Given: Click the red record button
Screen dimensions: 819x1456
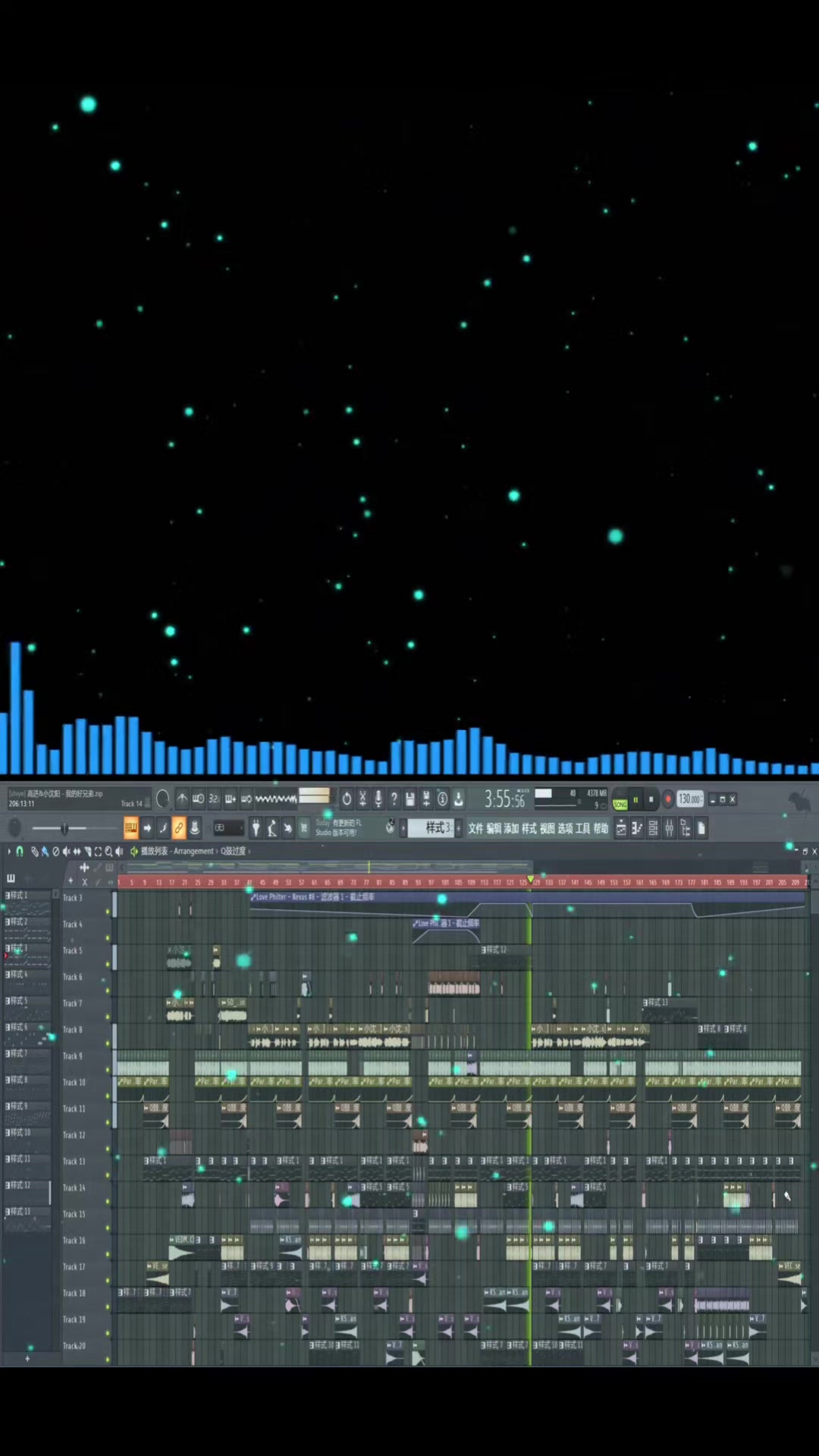Looking at the screenshot, I should click(x=668, y=799).
